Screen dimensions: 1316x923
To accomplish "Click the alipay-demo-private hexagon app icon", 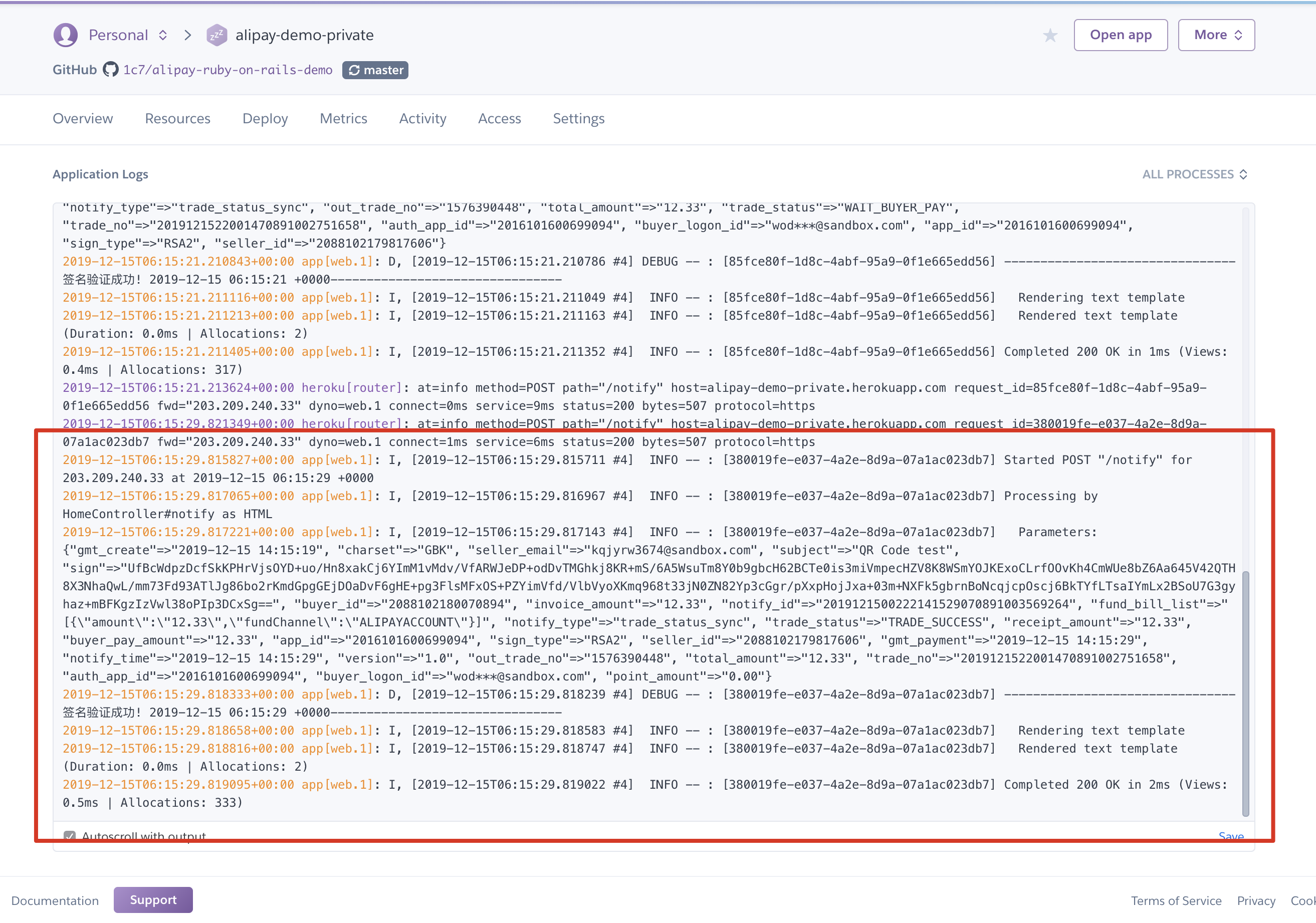I will click(x=216, y=35).
